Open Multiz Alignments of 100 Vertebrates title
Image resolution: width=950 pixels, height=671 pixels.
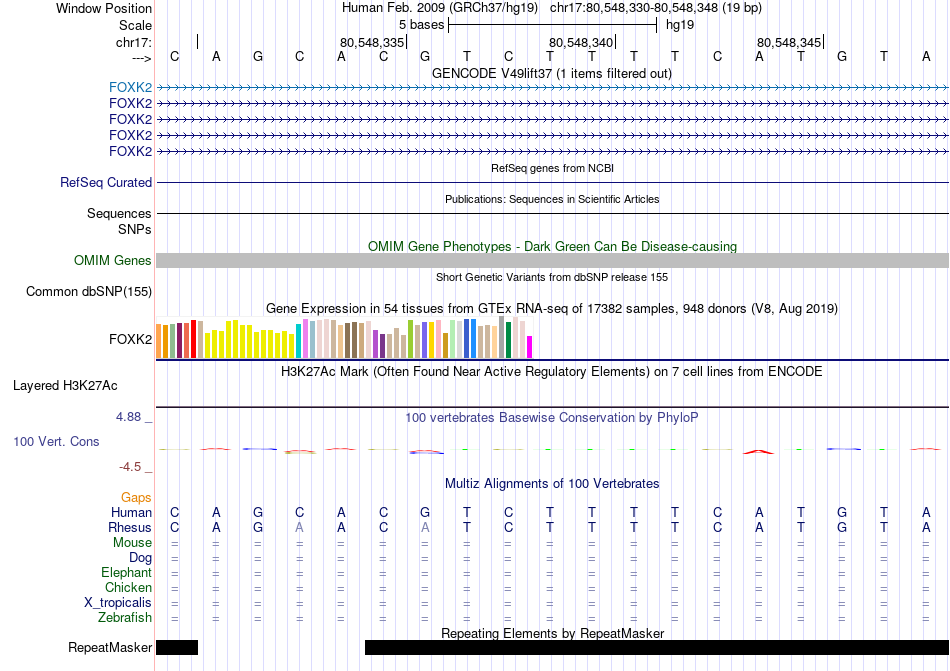552,483
